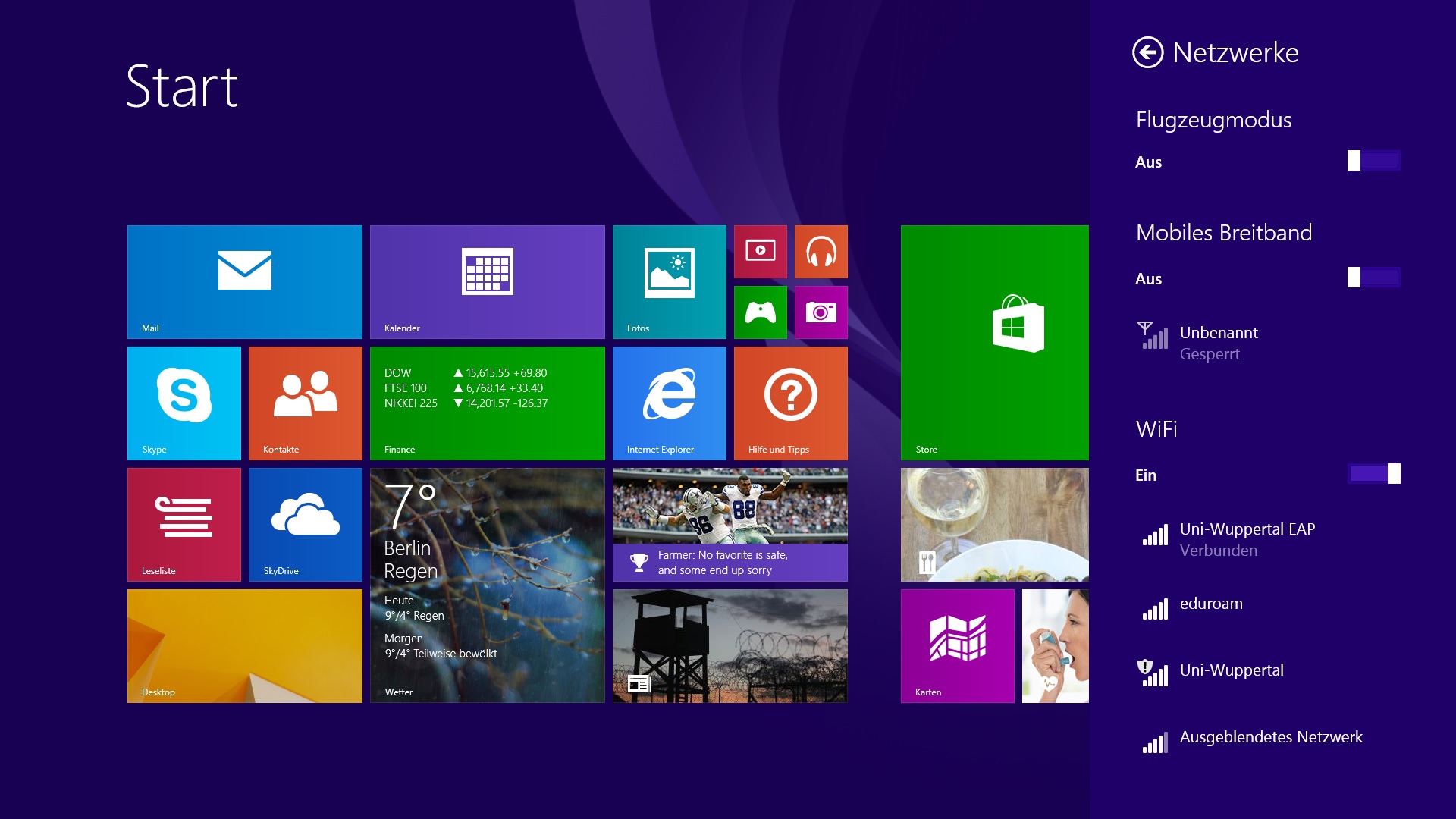This screenshot has width=1456, height=819.
Task: Enable the Mobiles Breitband switch
Action: pyautogui.click(x=1373, y=278)
